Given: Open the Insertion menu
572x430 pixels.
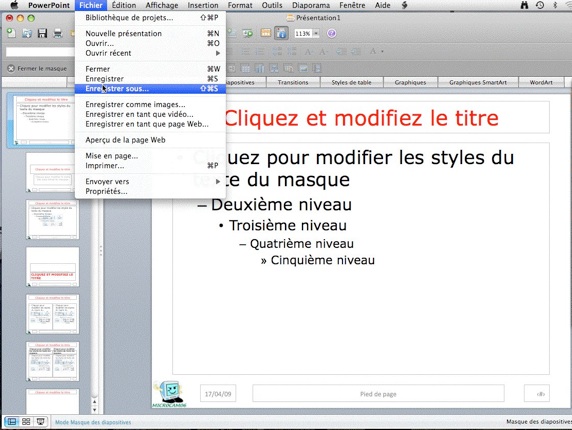Looking at the screenshot, I should tap(203, 5).
